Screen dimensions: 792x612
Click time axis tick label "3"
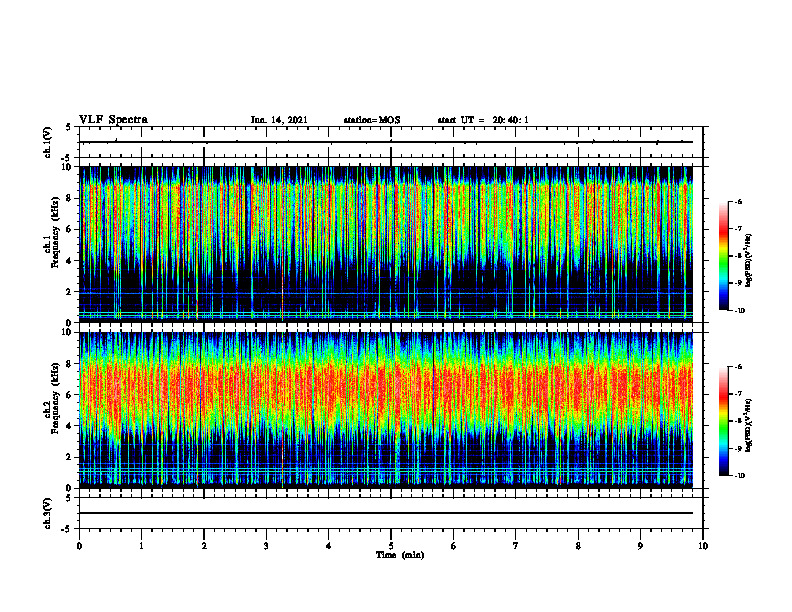[x=266, y=546]
